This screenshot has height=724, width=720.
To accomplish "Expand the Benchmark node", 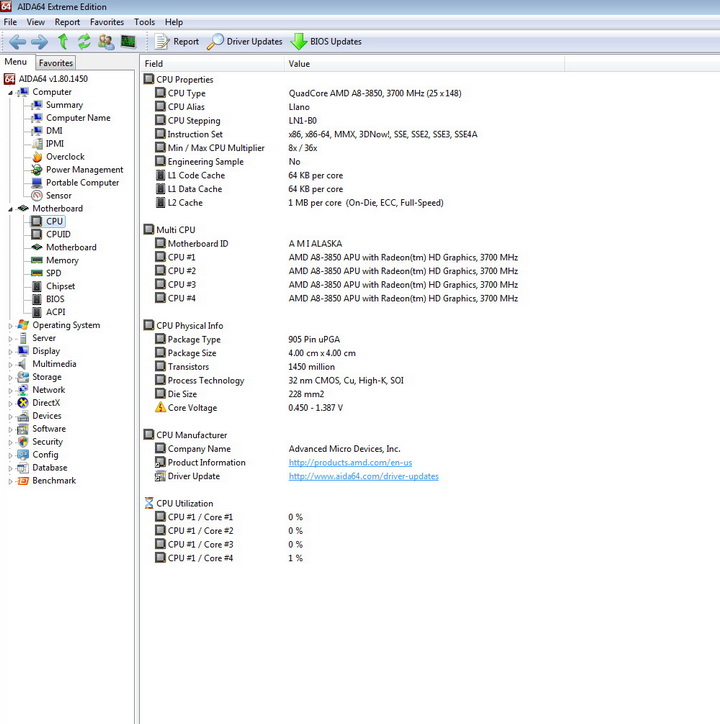I will coord(10,481).
